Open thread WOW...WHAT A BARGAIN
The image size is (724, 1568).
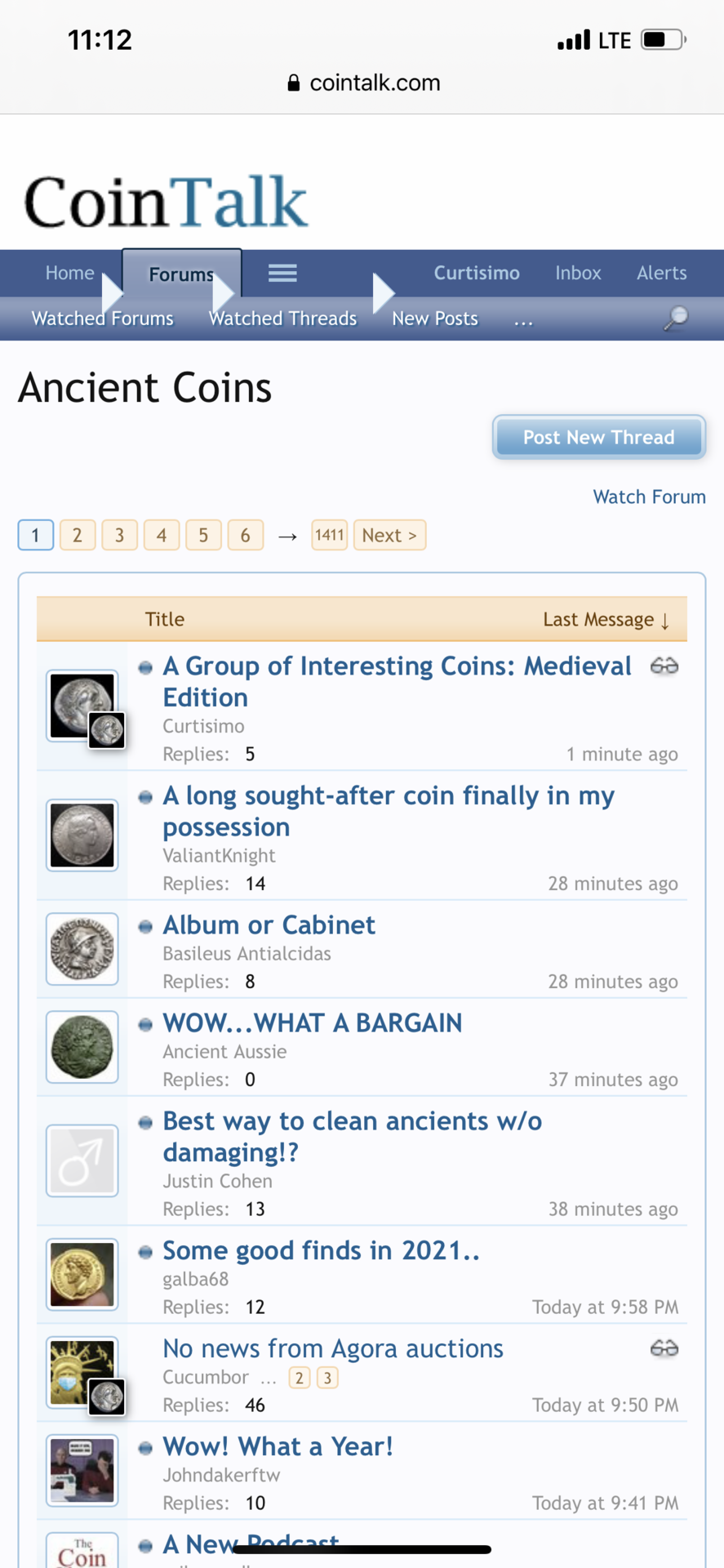(313, 1022)
